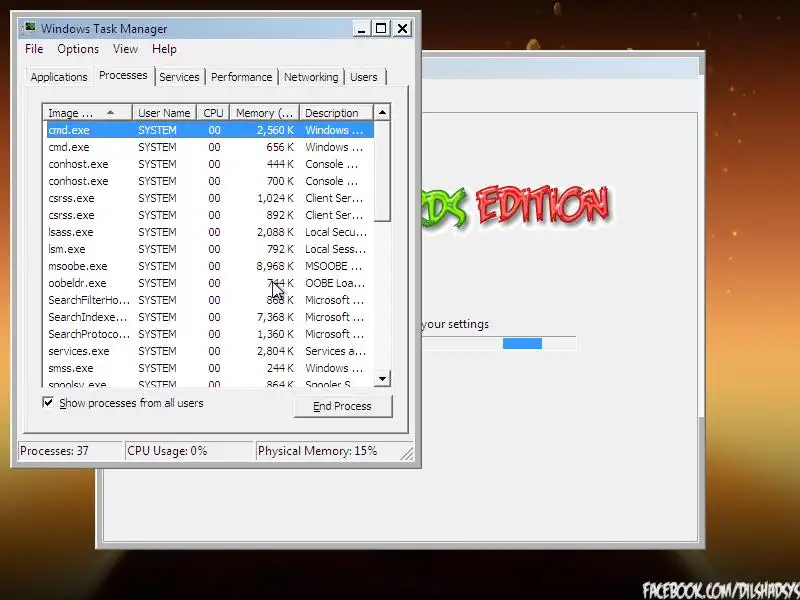Click the Local Secu... description cell
The image size is (800, 600).
tap(336, 232)
